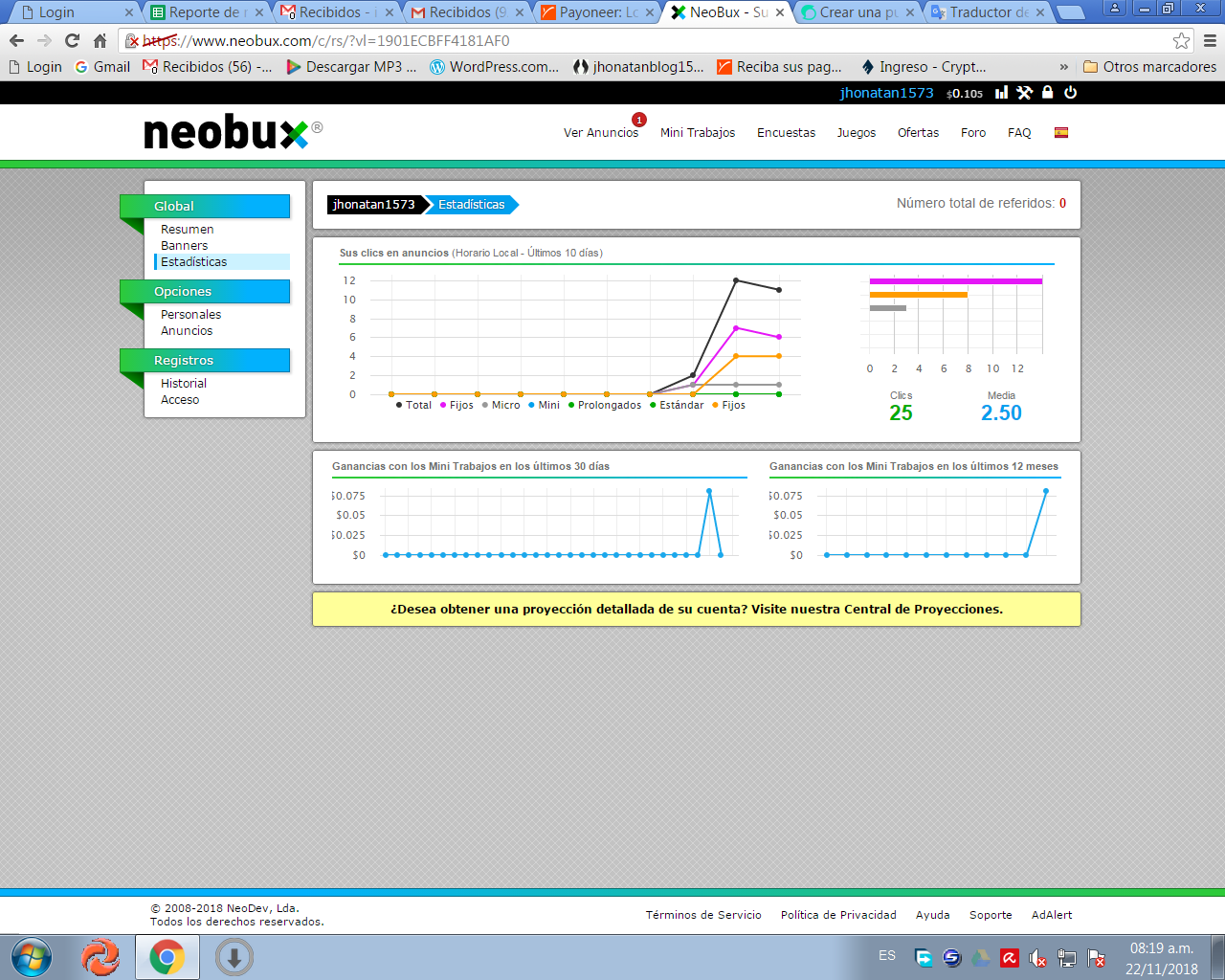Show more bookmarks with the chevron
Screen dimensions: 1225x980
pos(1064,67)
